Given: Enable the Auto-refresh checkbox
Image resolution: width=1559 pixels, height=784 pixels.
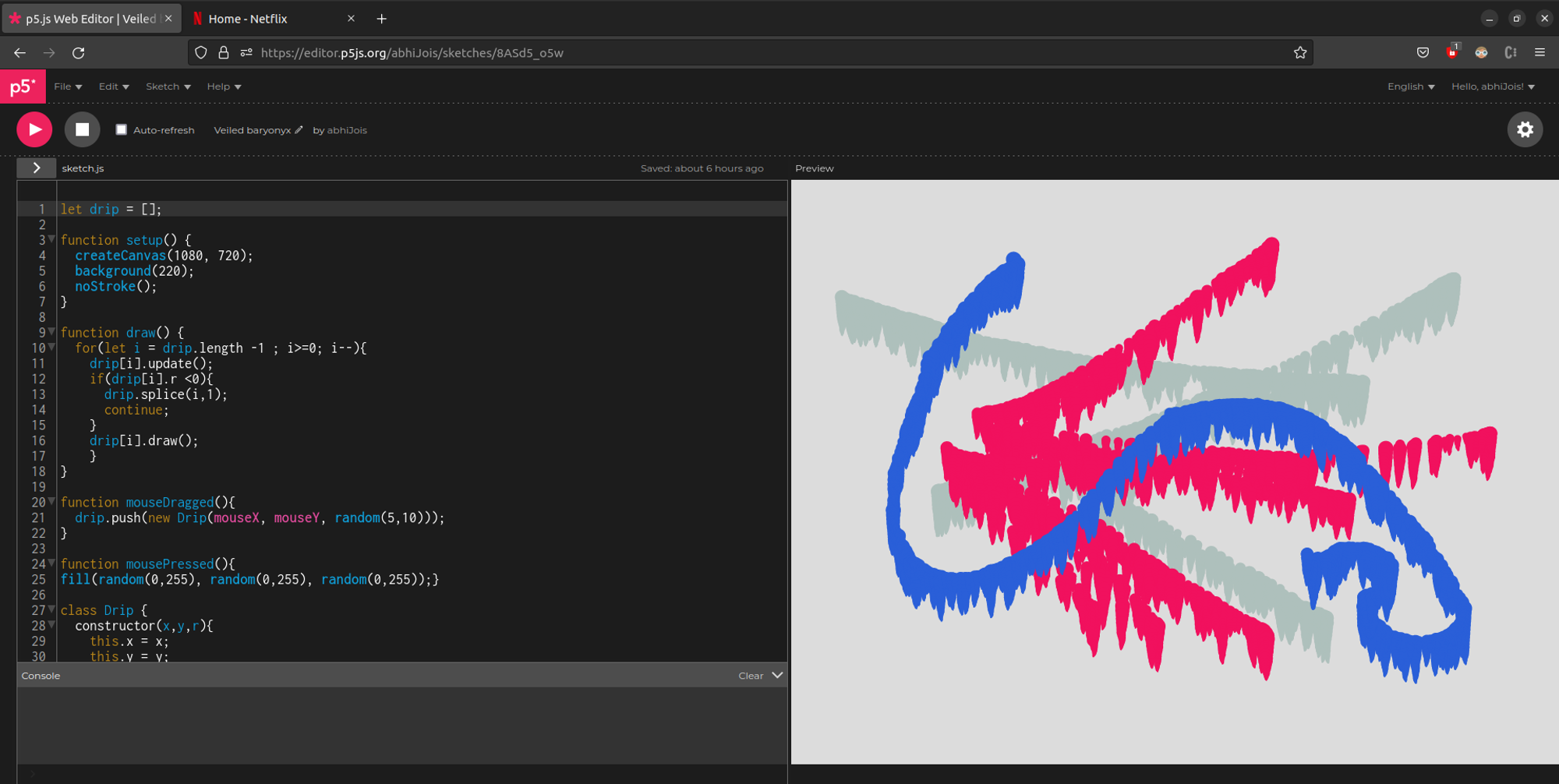Looking at the screenshot, I should tap(122, 129).
